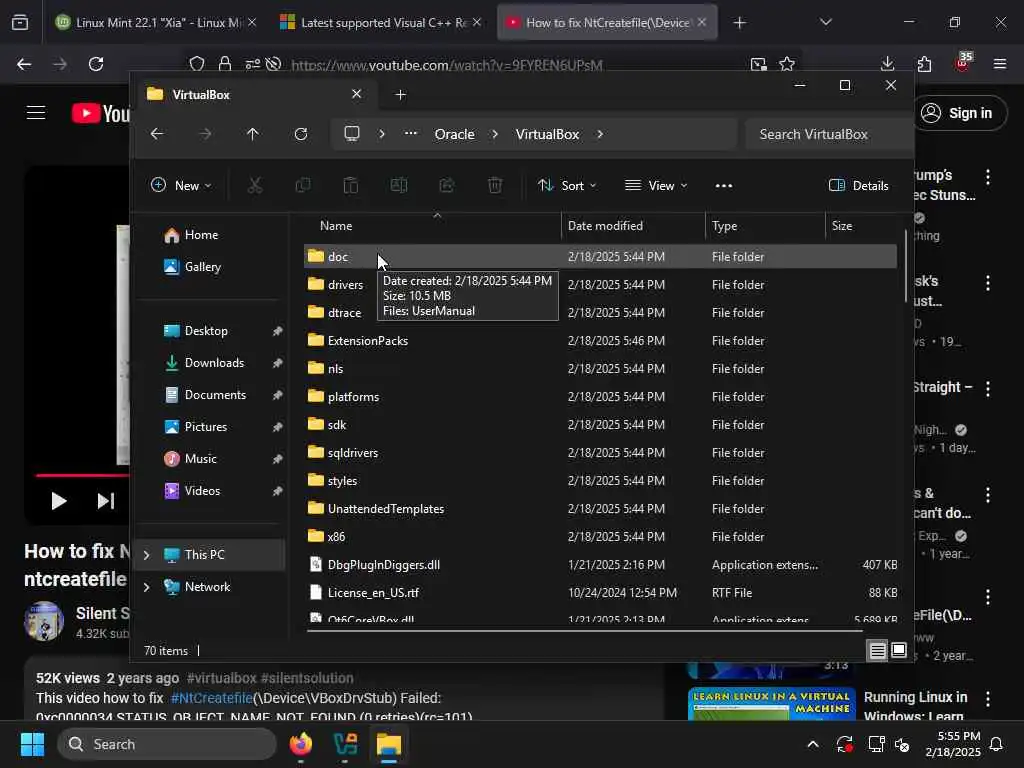Open the View dropdown menu
1024x768 pixels.
point(656,185)
